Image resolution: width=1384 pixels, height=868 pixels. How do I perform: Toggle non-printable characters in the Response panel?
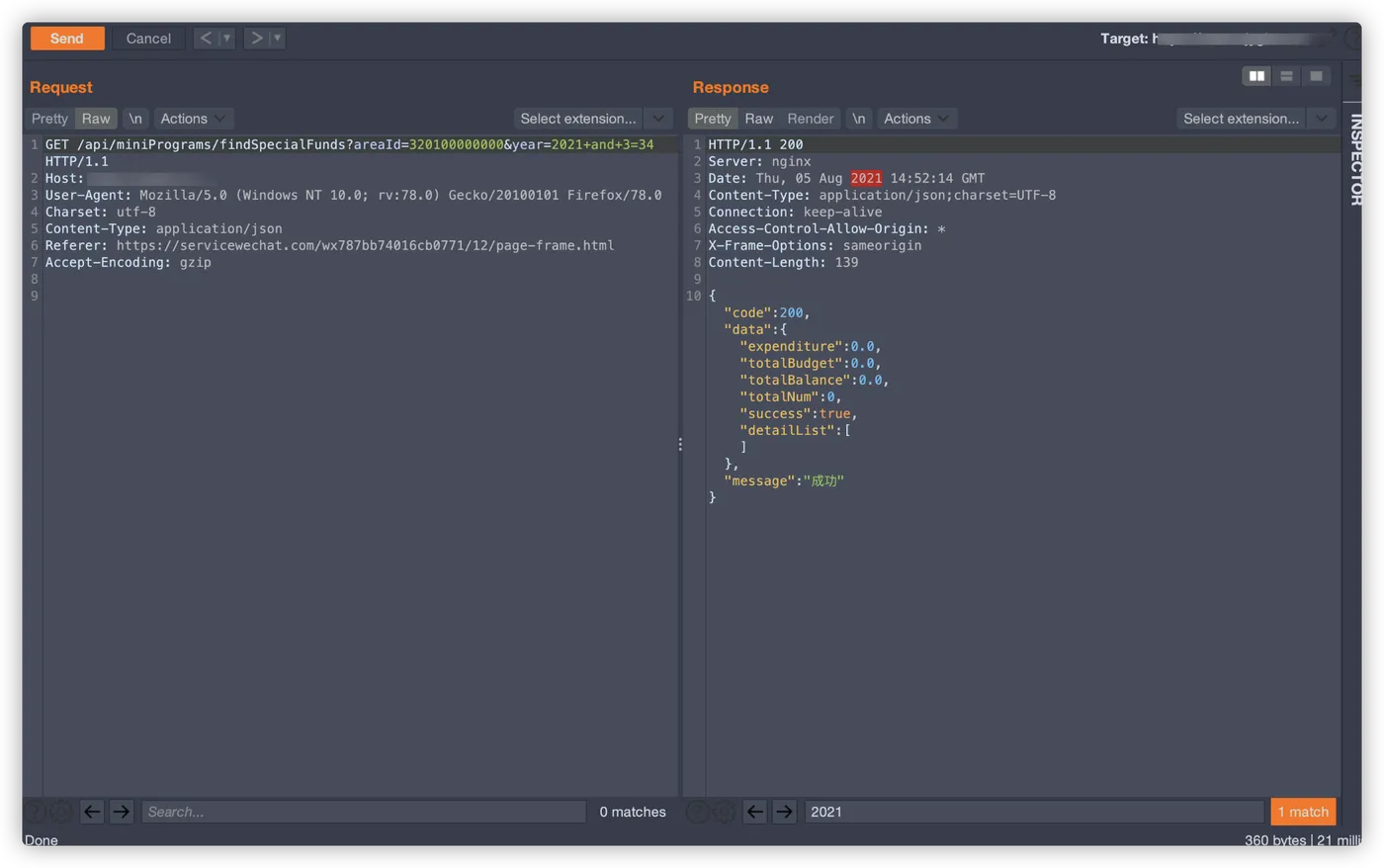(x=859, y=119)
